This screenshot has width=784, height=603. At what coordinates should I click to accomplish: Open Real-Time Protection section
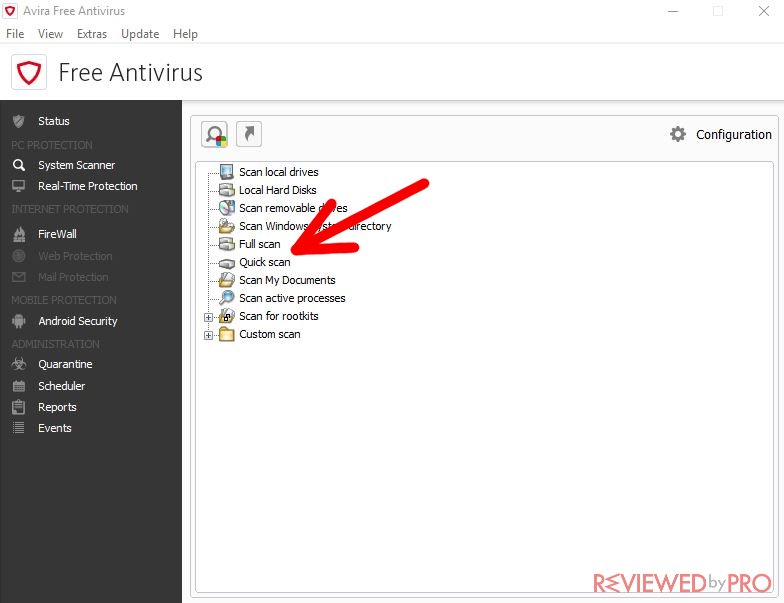click(x=88, y=186)
